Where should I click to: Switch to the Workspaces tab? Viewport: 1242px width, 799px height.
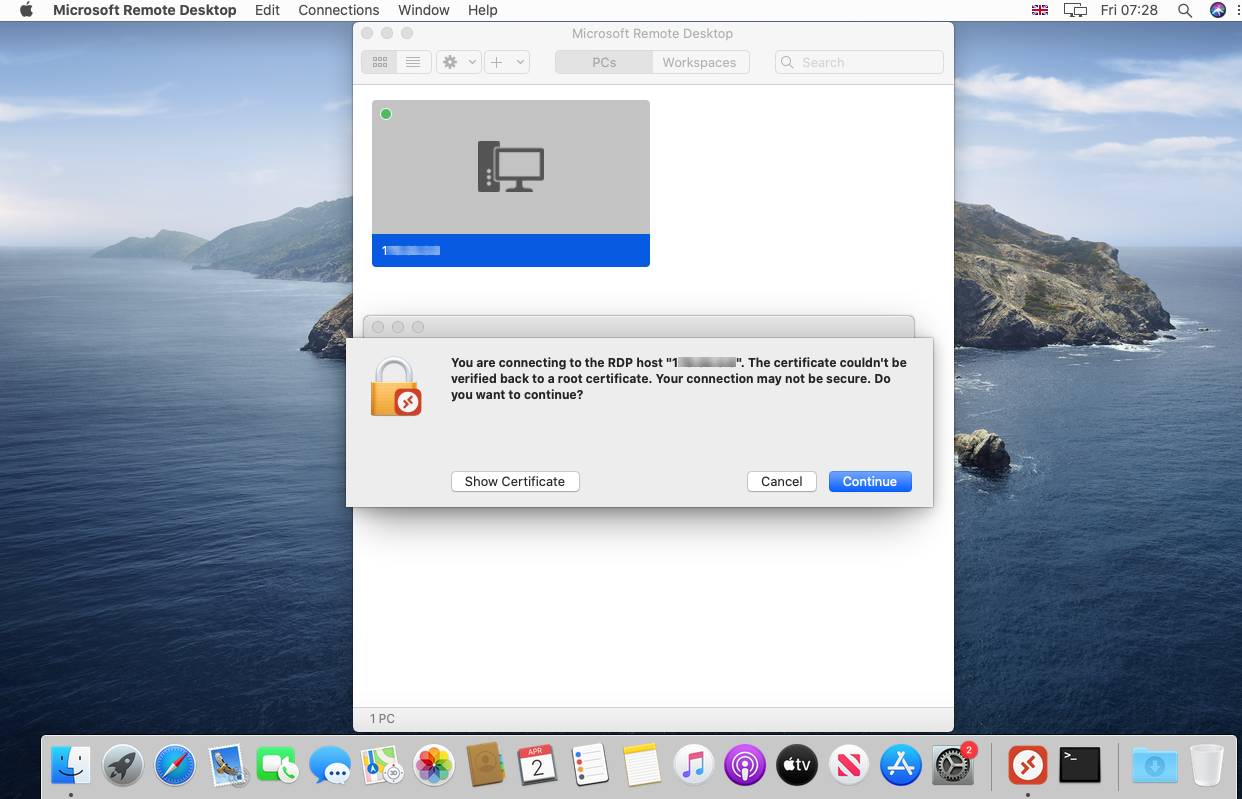point(699,62)
